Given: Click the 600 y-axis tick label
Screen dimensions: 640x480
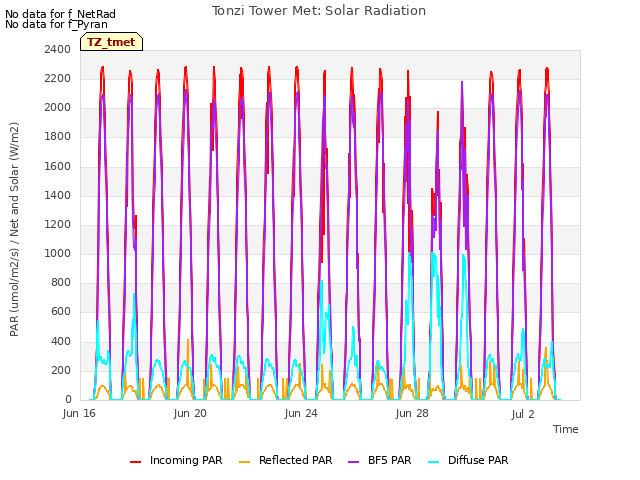Looking at the screenshot, I should (x=61, y=312).
